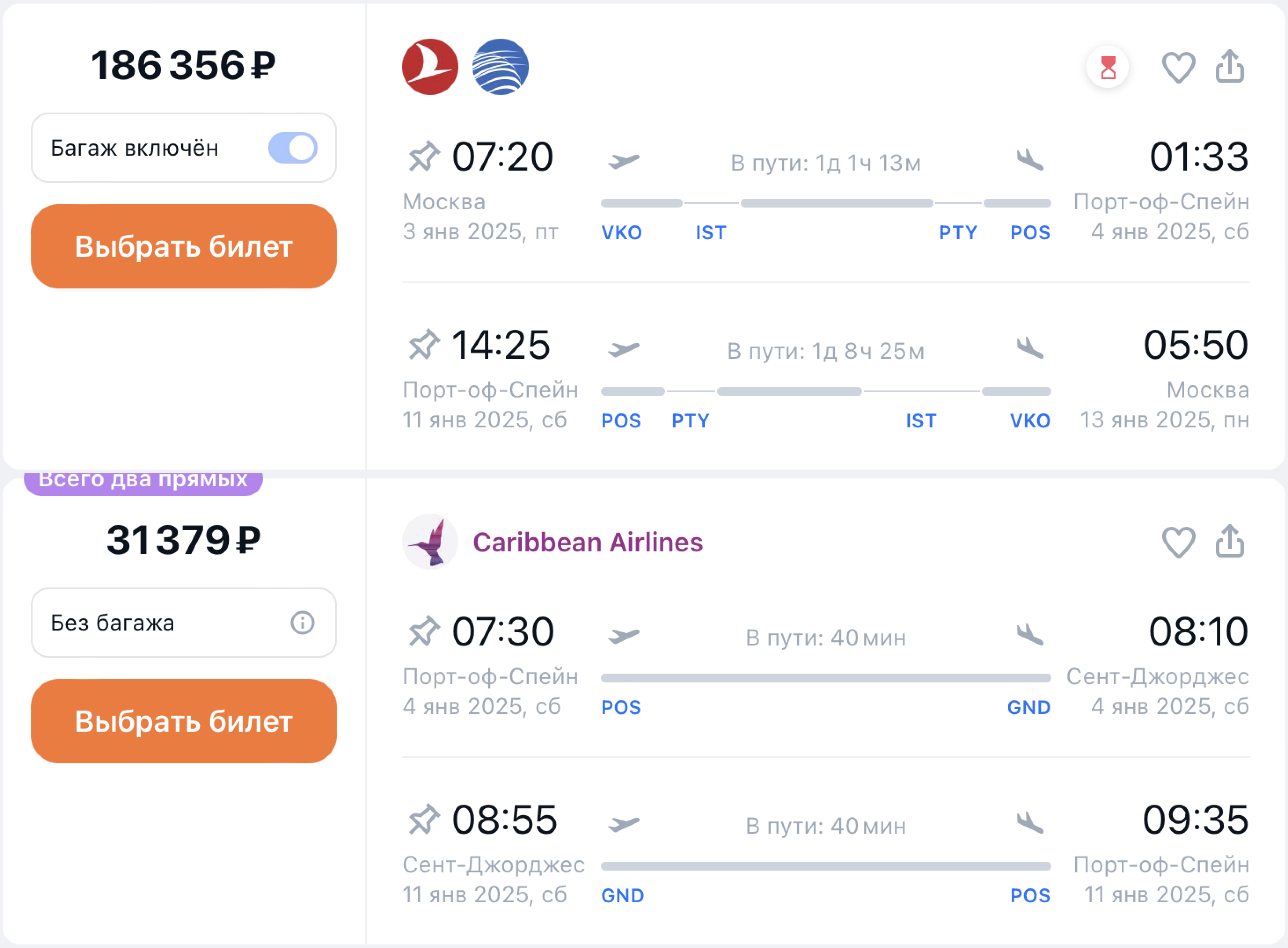Add the 186 356 ₽ ticket to favorites
1288x948 pixels.
[x=1178, y=68]
